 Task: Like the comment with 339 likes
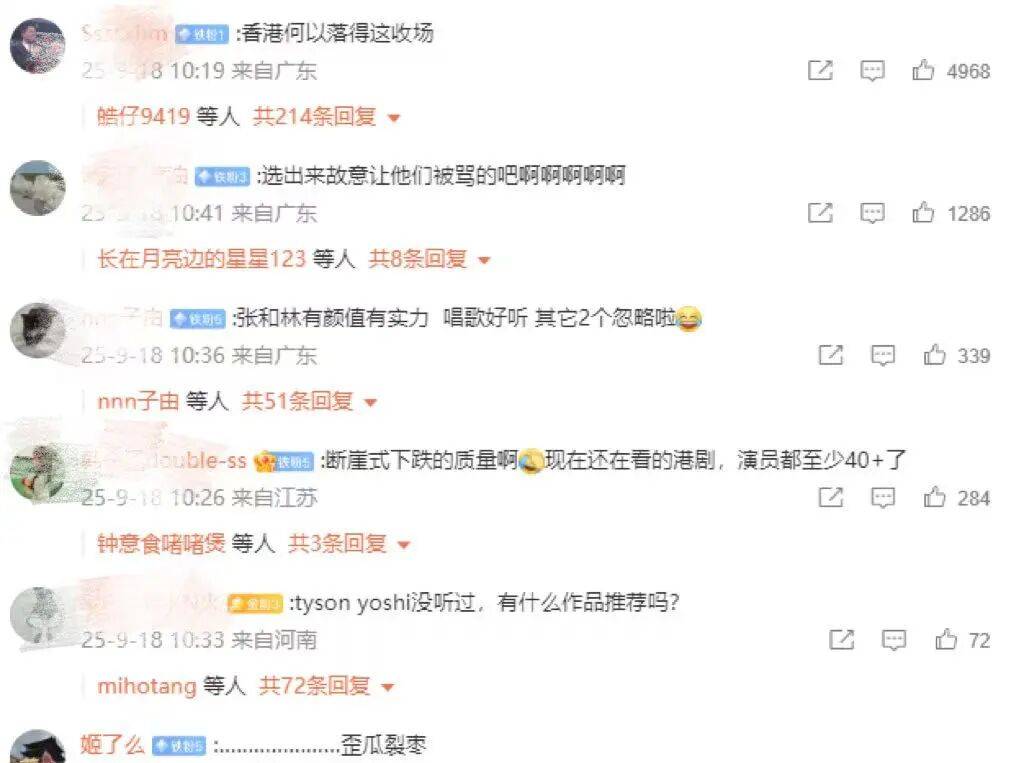(x=934, y=355)
